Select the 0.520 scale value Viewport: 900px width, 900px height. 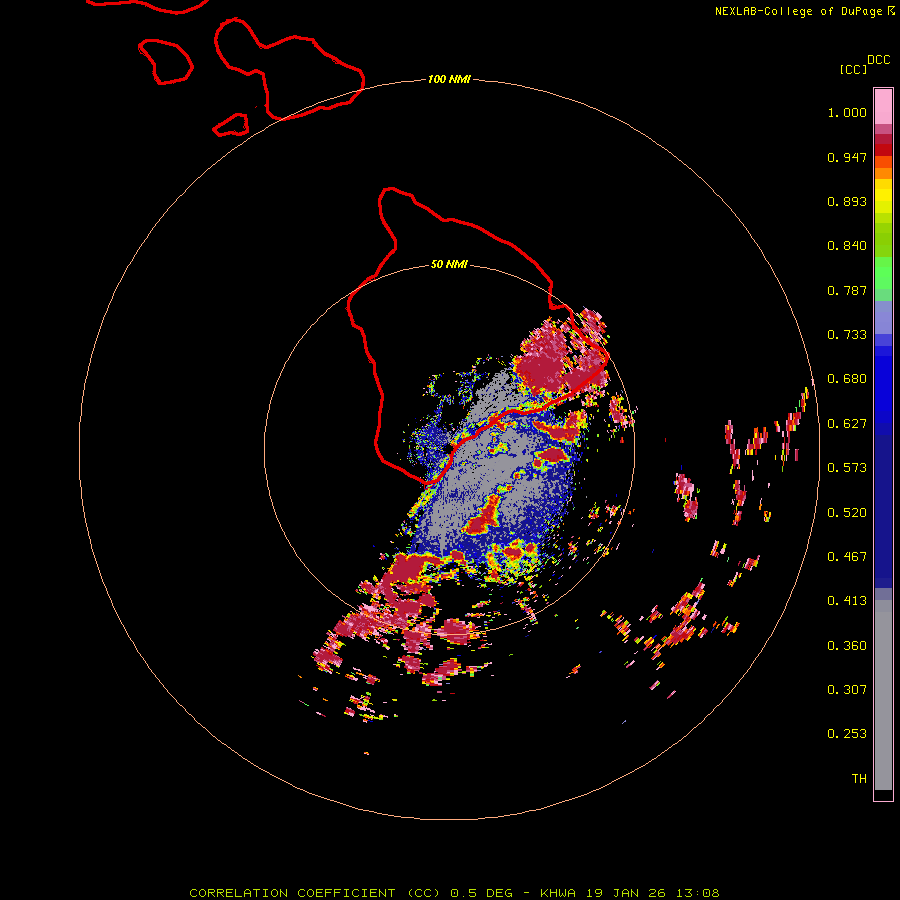coord(847,513)
